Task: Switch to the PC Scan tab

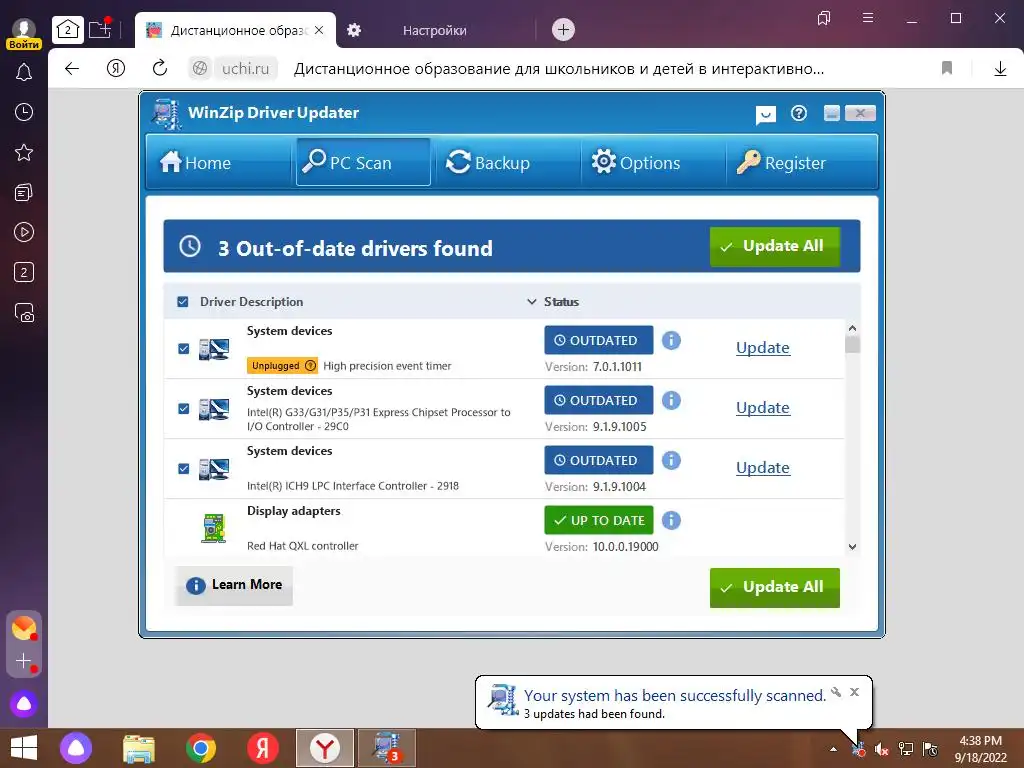Action: click(363, 162)
